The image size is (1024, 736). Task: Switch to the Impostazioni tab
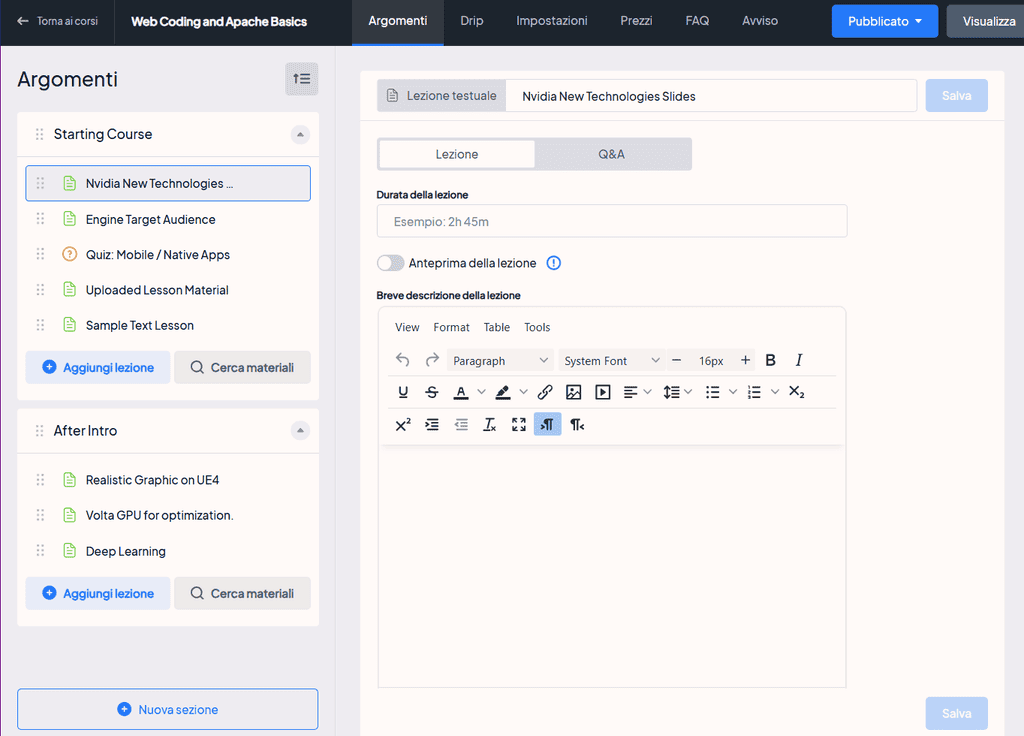pos(552,21)
